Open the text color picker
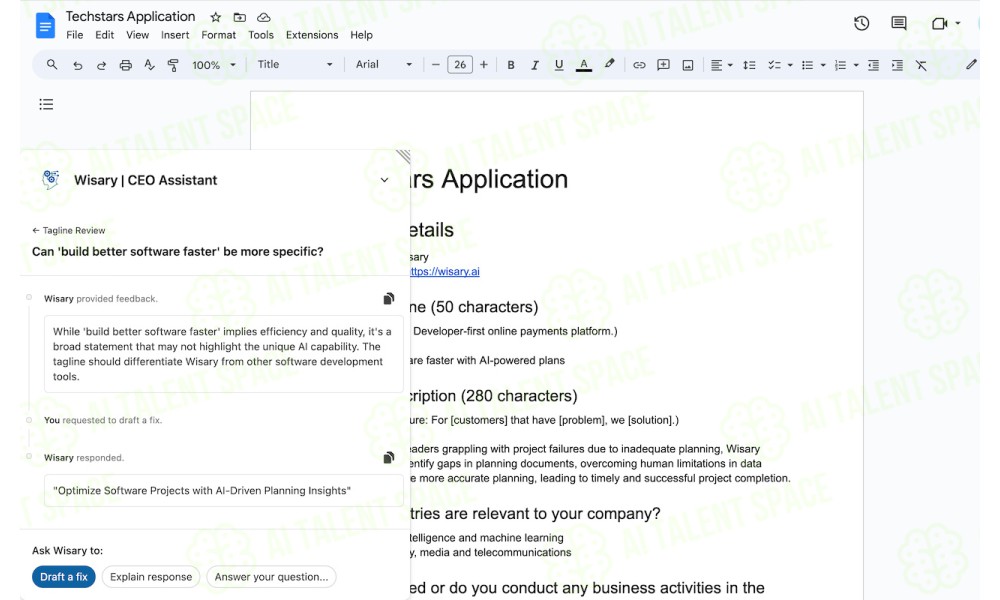 (x=584, y=65)
